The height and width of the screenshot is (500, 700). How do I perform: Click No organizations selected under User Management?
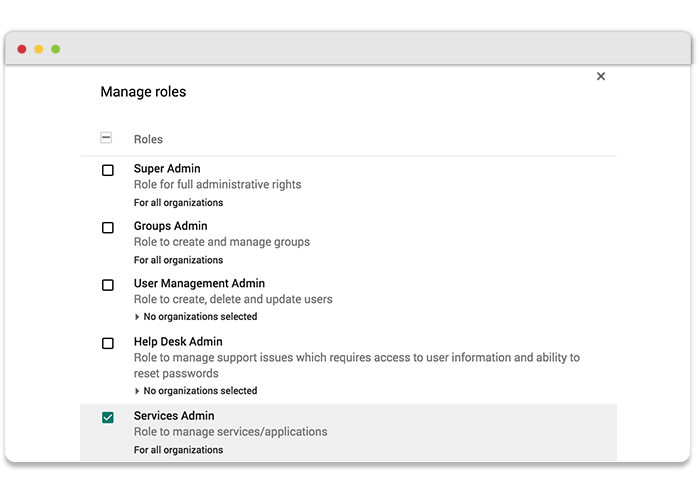200,317
